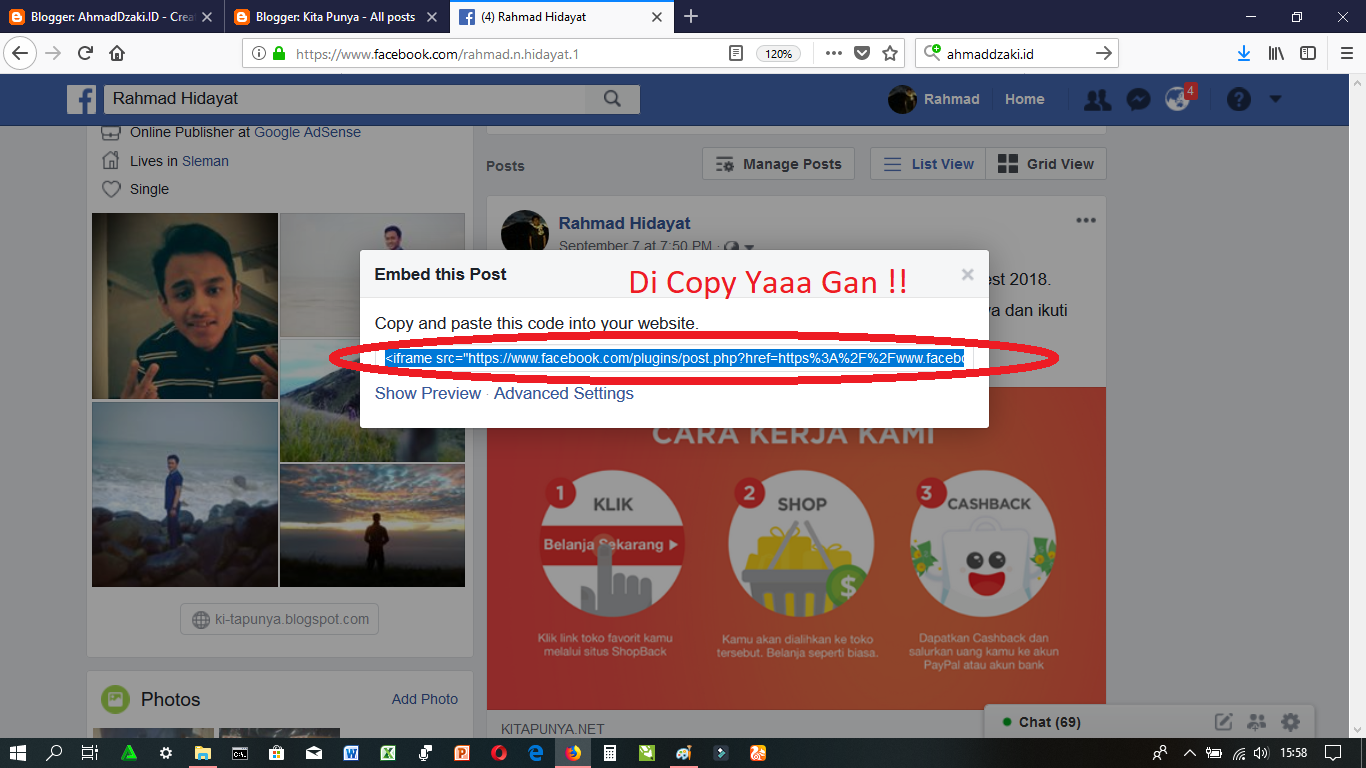Click the iframe embed code field
This screenshot has height=768, width=1366.
pos(674,358)
